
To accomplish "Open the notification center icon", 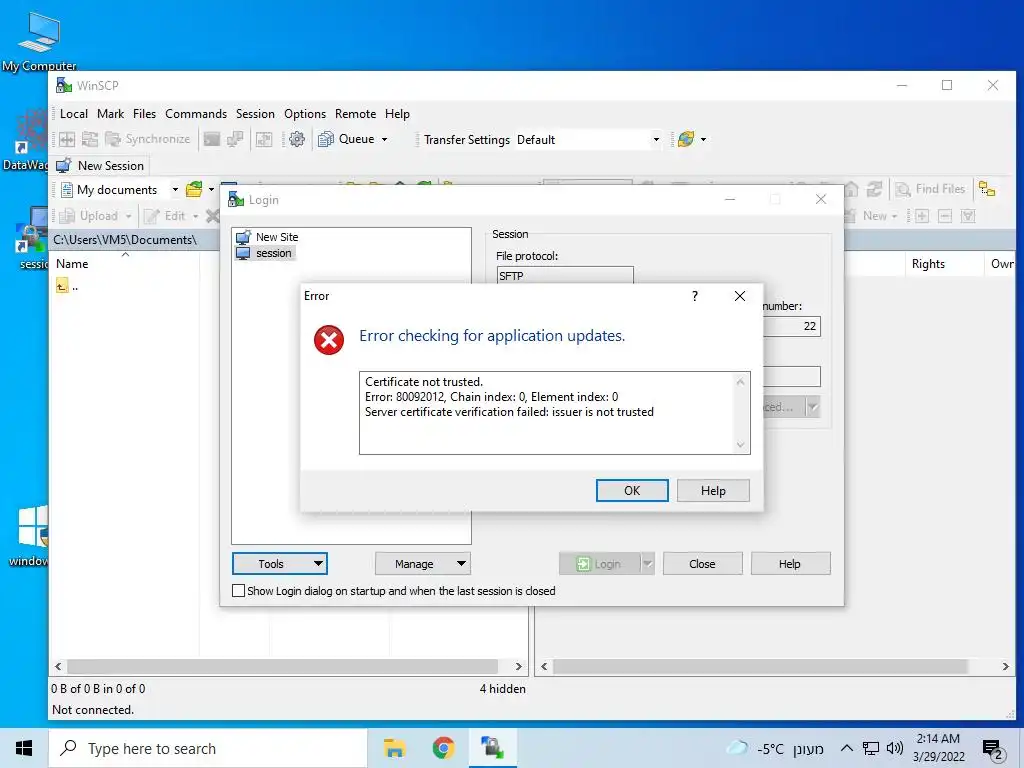I will point(993,748).
